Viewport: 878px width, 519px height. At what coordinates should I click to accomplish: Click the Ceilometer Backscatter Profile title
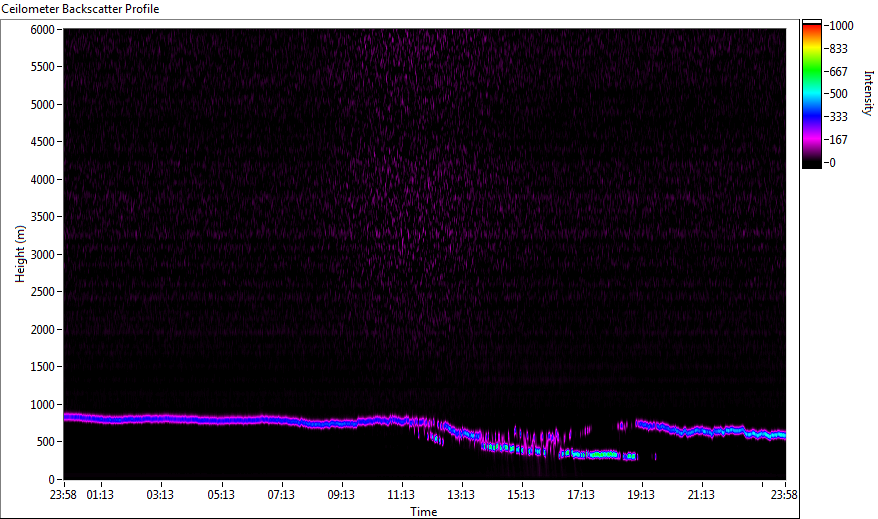[80, 9]
